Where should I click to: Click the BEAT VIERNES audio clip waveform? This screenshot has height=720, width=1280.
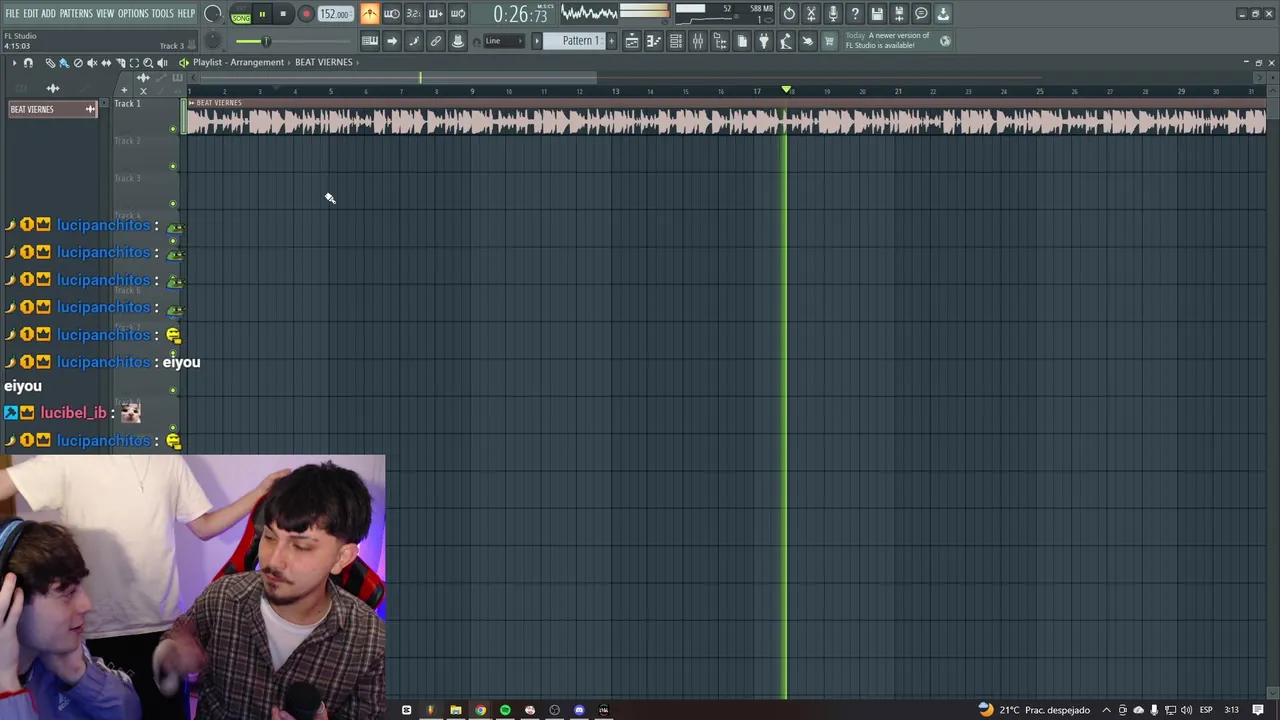pos(727,121)
